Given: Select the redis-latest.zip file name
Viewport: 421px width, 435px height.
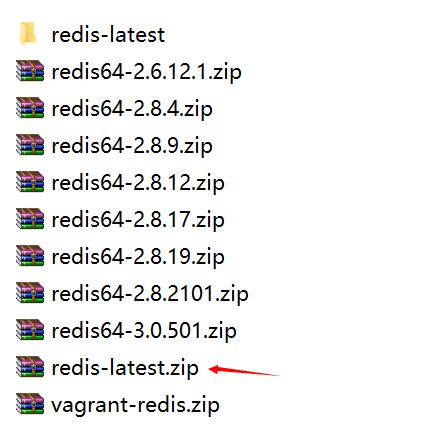Looking at the screenshot, I should pos(125,368).
